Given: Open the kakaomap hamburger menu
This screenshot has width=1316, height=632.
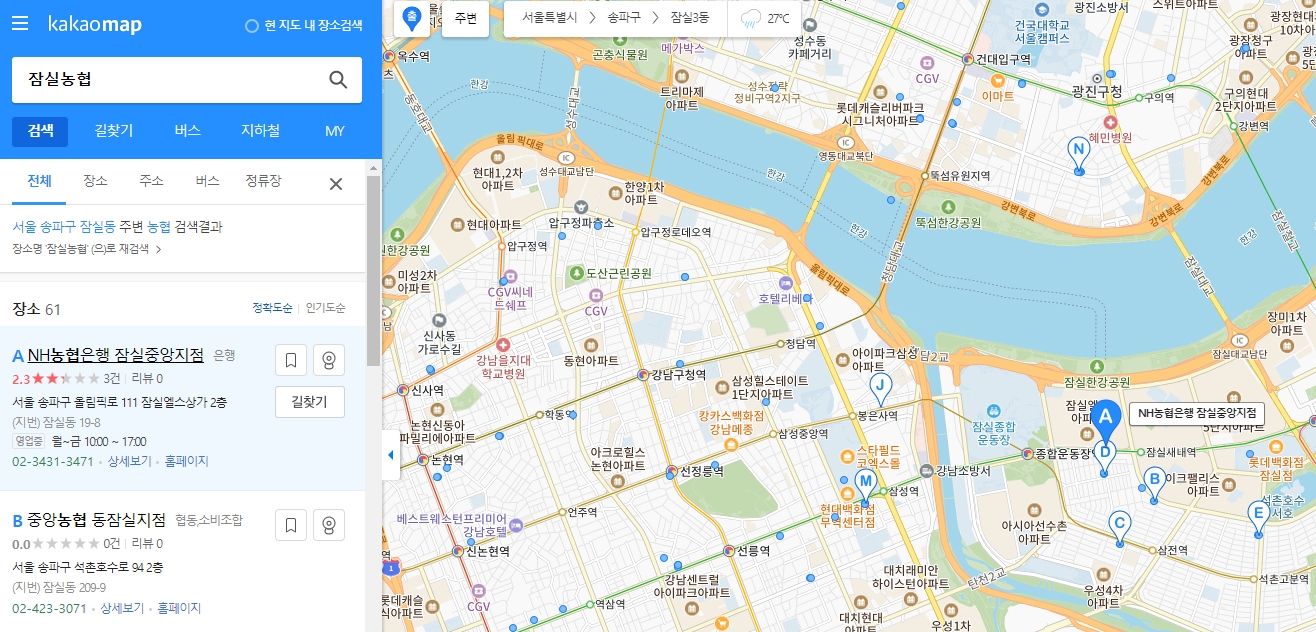Looking at the screenshot, I should pyautogui.click(x=19, y=24).
